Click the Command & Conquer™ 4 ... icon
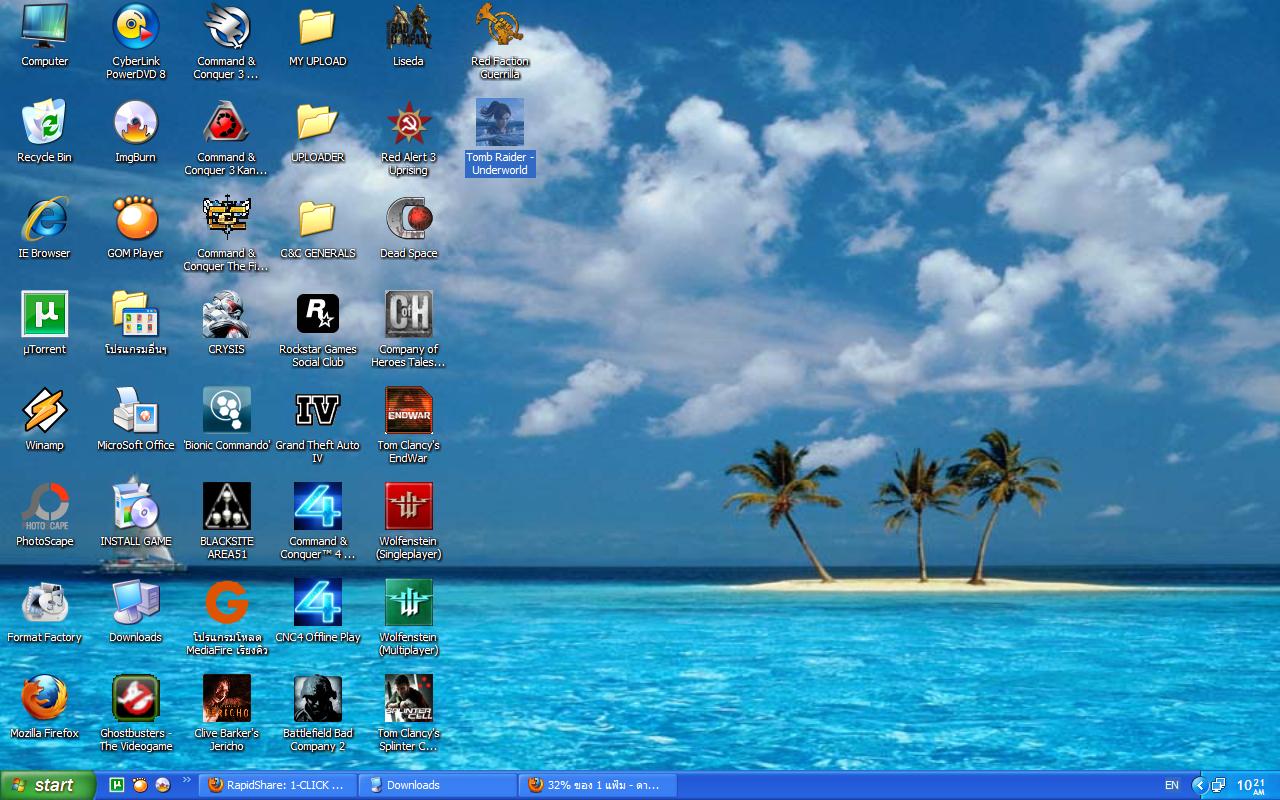Viewport: 1280px width, 800px height. click(x=318, y=507)
